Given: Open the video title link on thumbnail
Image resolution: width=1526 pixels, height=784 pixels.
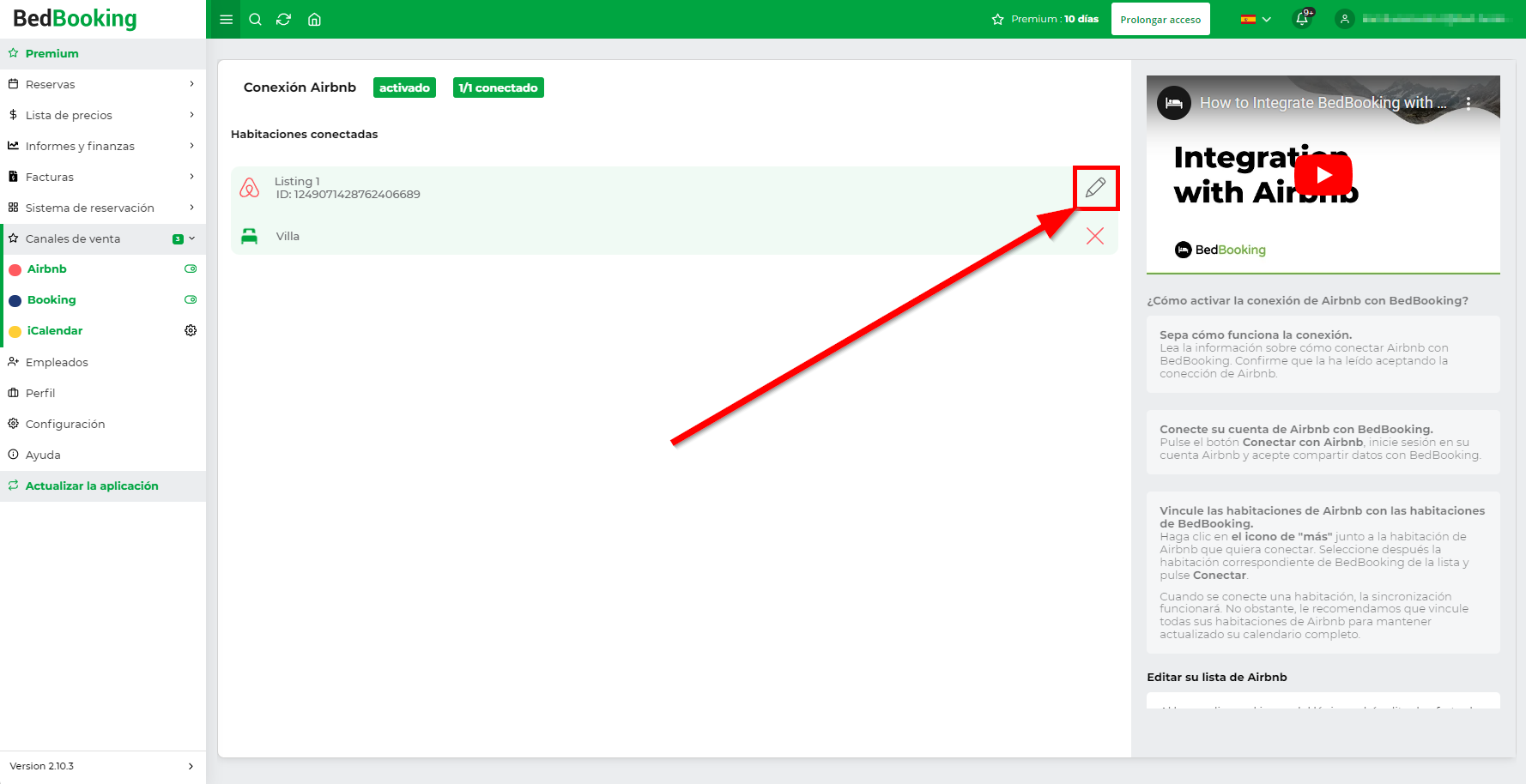Looking at the screenshot, I should tap(1323, 103).
